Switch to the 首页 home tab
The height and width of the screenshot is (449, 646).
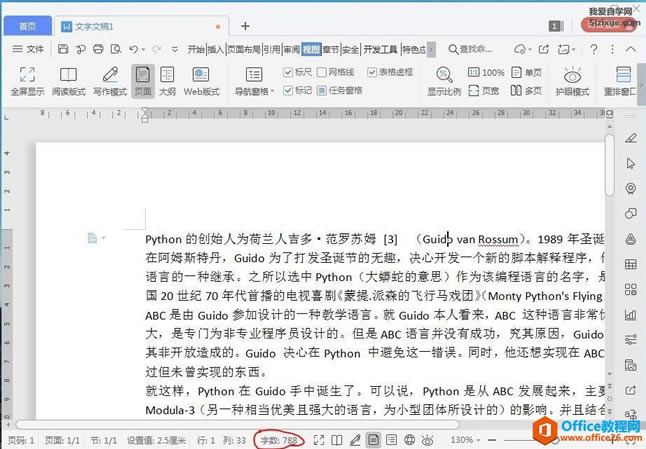click(x=28, y=26)
